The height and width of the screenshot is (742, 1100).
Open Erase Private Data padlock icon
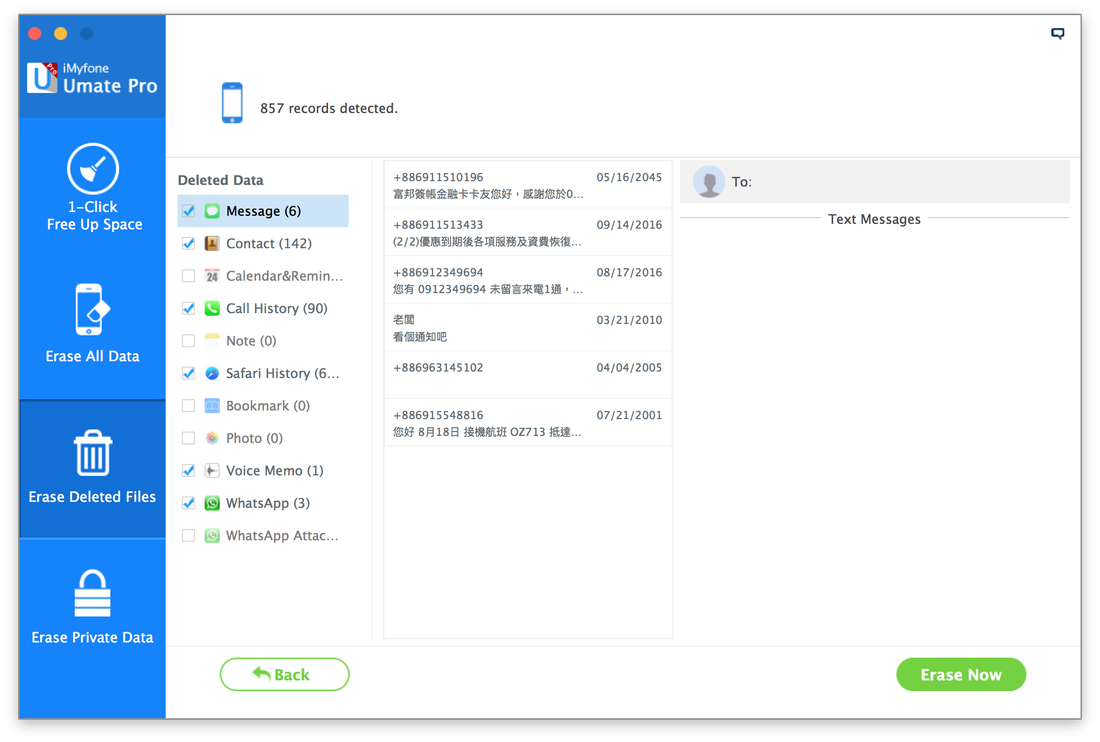pos(93,593)
